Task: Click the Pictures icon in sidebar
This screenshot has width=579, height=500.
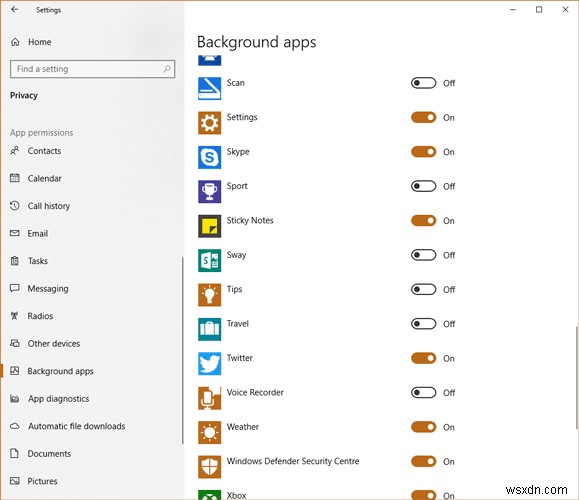Action: [x=14, y=481]
